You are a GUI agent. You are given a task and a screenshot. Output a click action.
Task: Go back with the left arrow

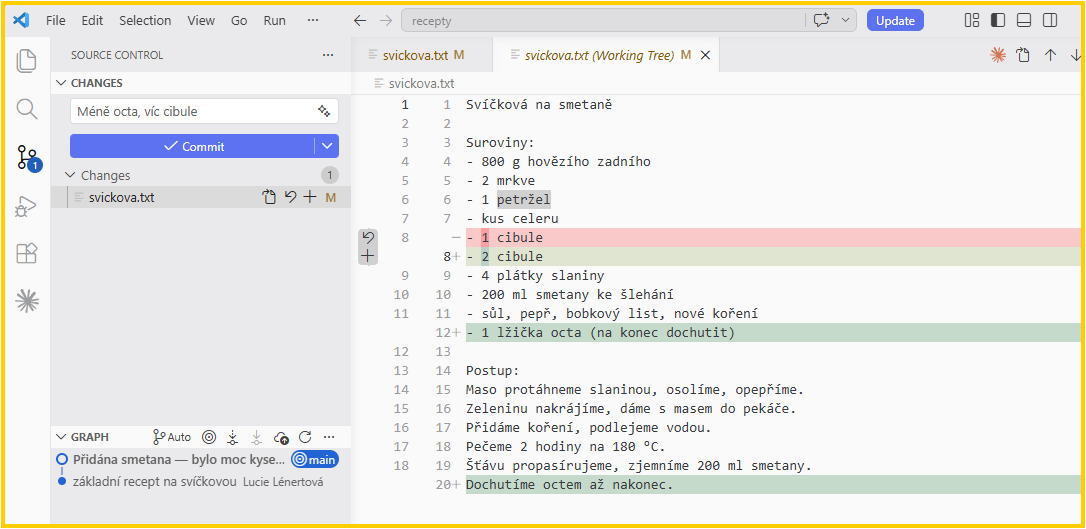tap(359, 21)
